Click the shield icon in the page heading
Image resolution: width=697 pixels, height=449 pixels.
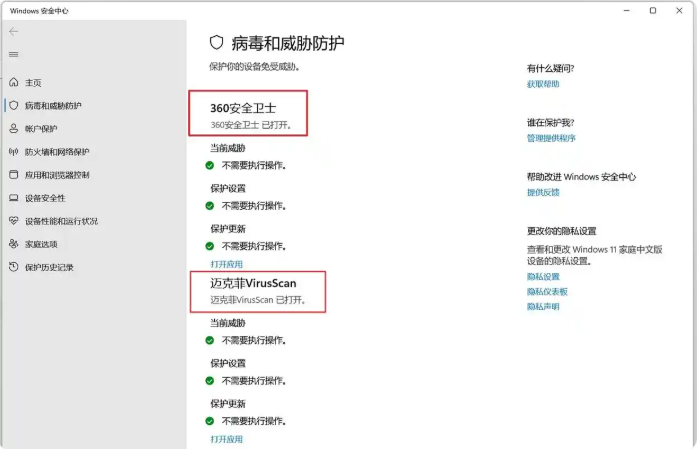(216, 43)
